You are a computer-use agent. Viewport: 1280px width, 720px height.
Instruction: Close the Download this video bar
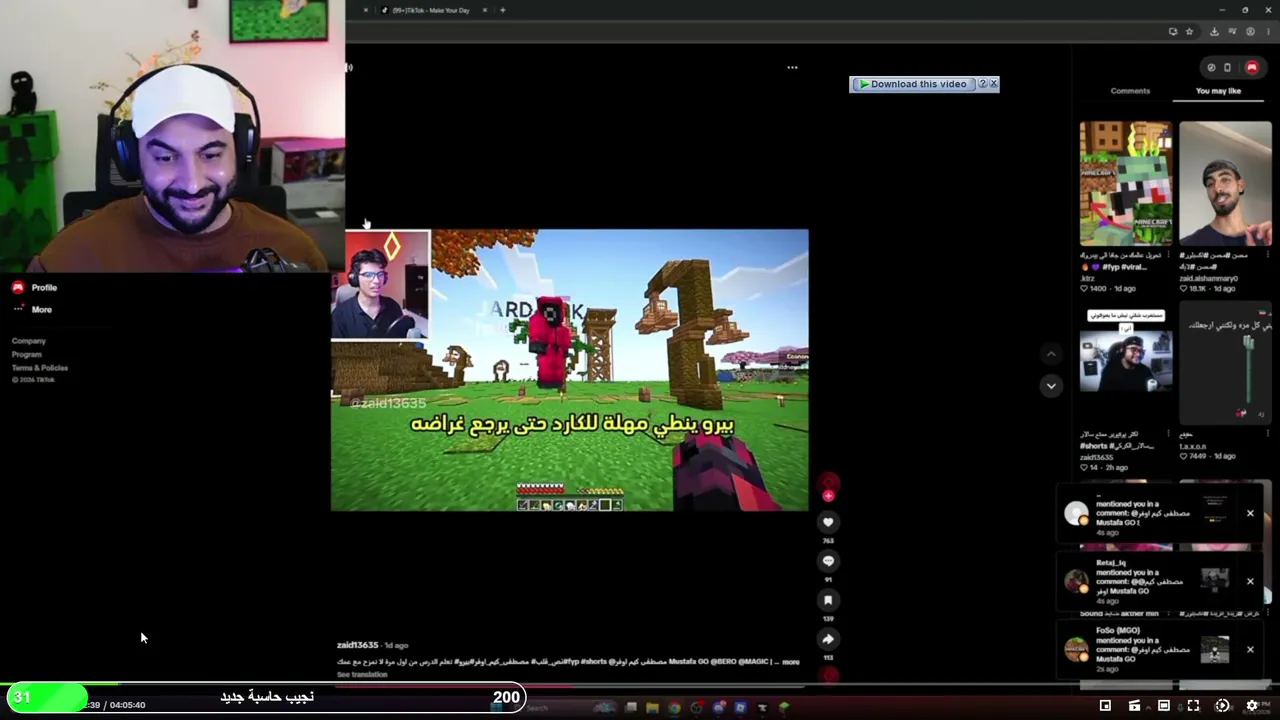click(x=993, y=84)
